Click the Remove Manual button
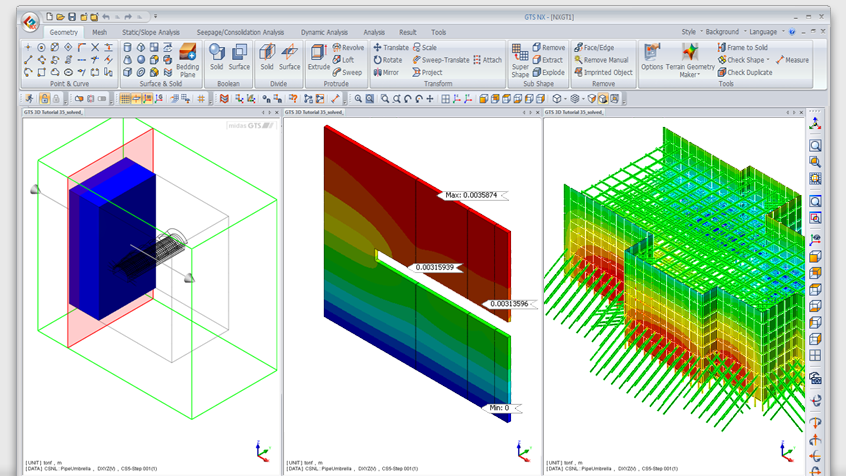The width and height of the screenshot is (846, 476). click(x=602, y=60)
